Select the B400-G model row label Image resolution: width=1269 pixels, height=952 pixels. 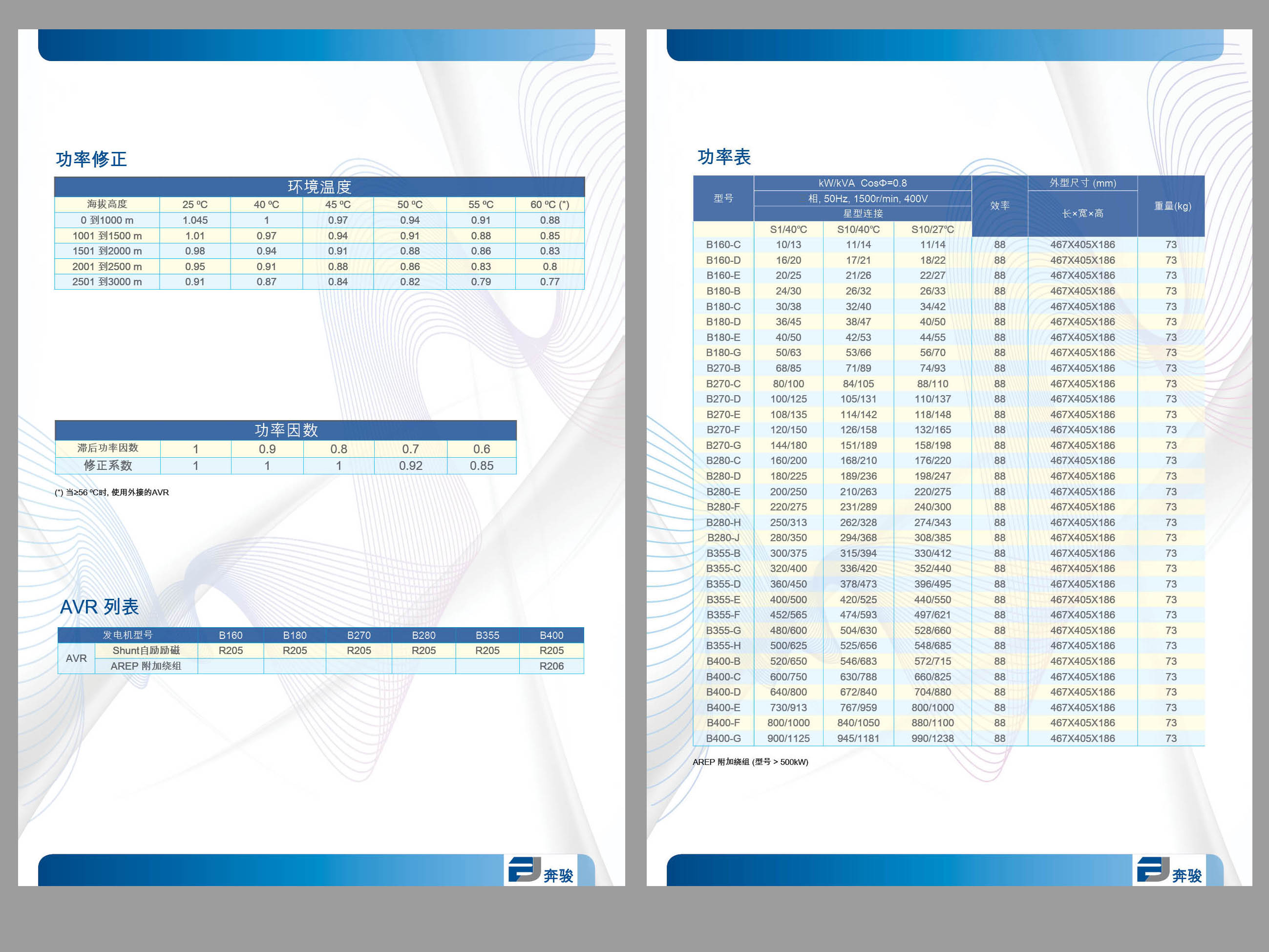pyautogui.click(x=723, y=739)
